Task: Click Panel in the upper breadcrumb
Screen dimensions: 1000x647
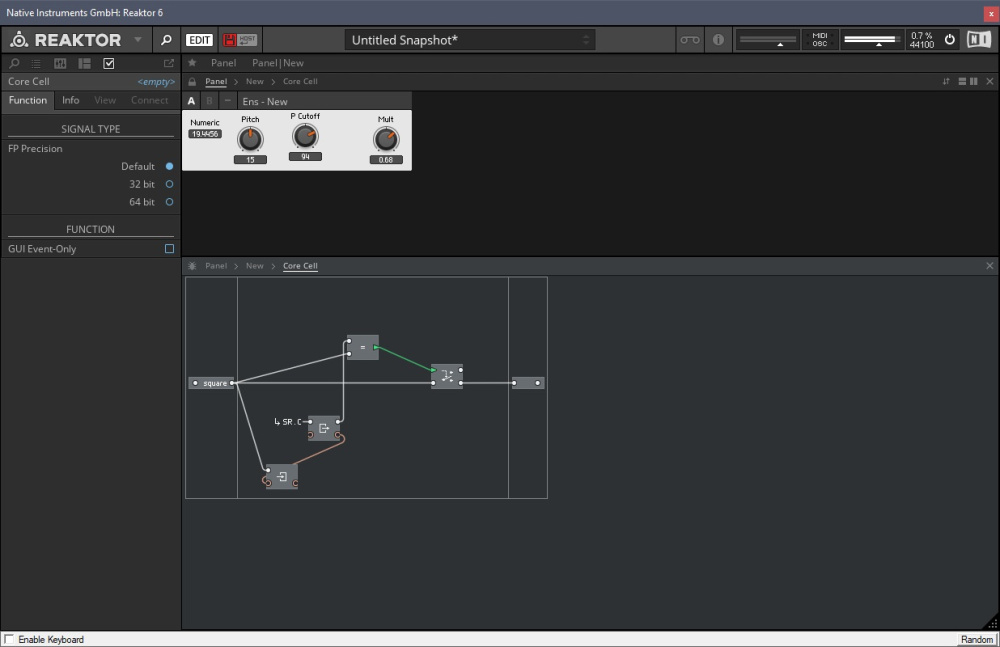Action: pyautogui.click(x=216, y=81)
